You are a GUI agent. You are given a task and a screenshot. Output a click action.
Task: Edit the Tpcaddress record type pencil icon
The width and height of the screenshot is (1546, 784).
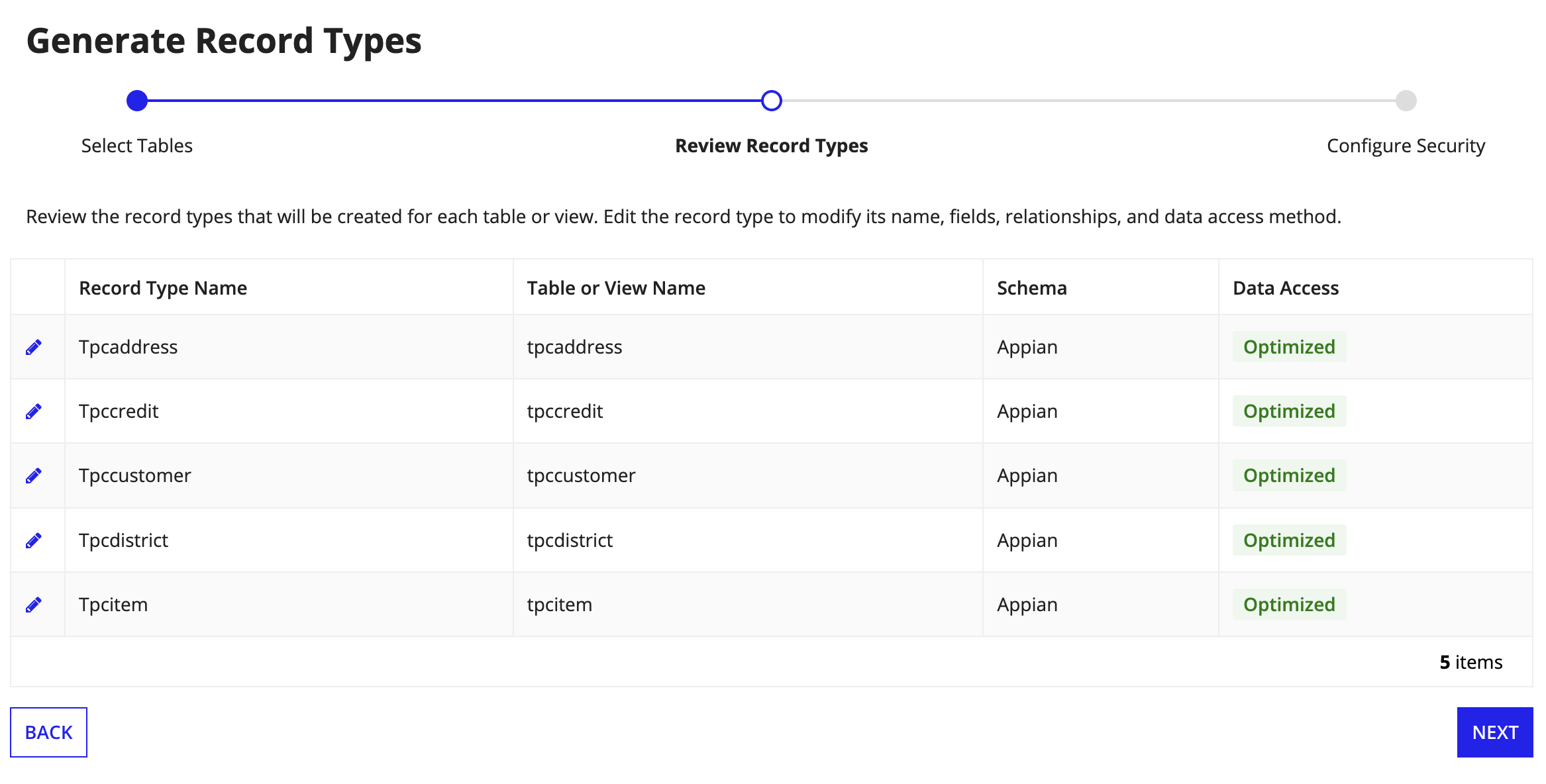(x=34, y=347)
